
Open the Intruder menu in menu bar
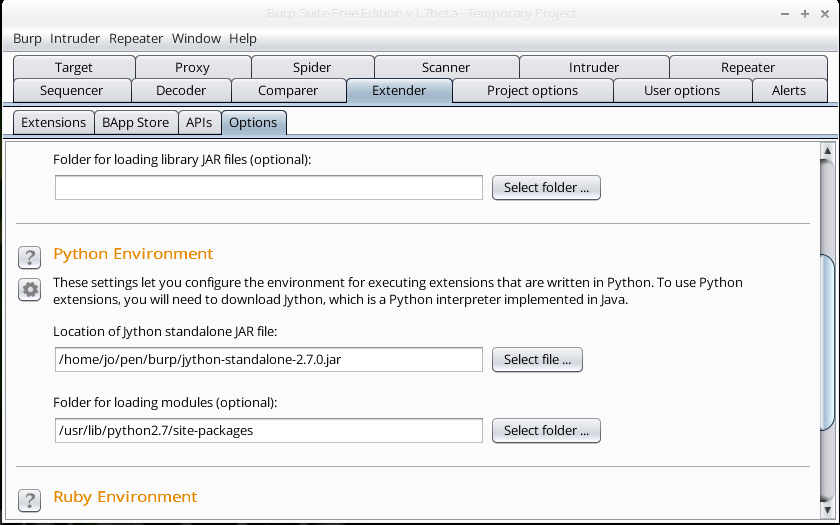(75, 38)
